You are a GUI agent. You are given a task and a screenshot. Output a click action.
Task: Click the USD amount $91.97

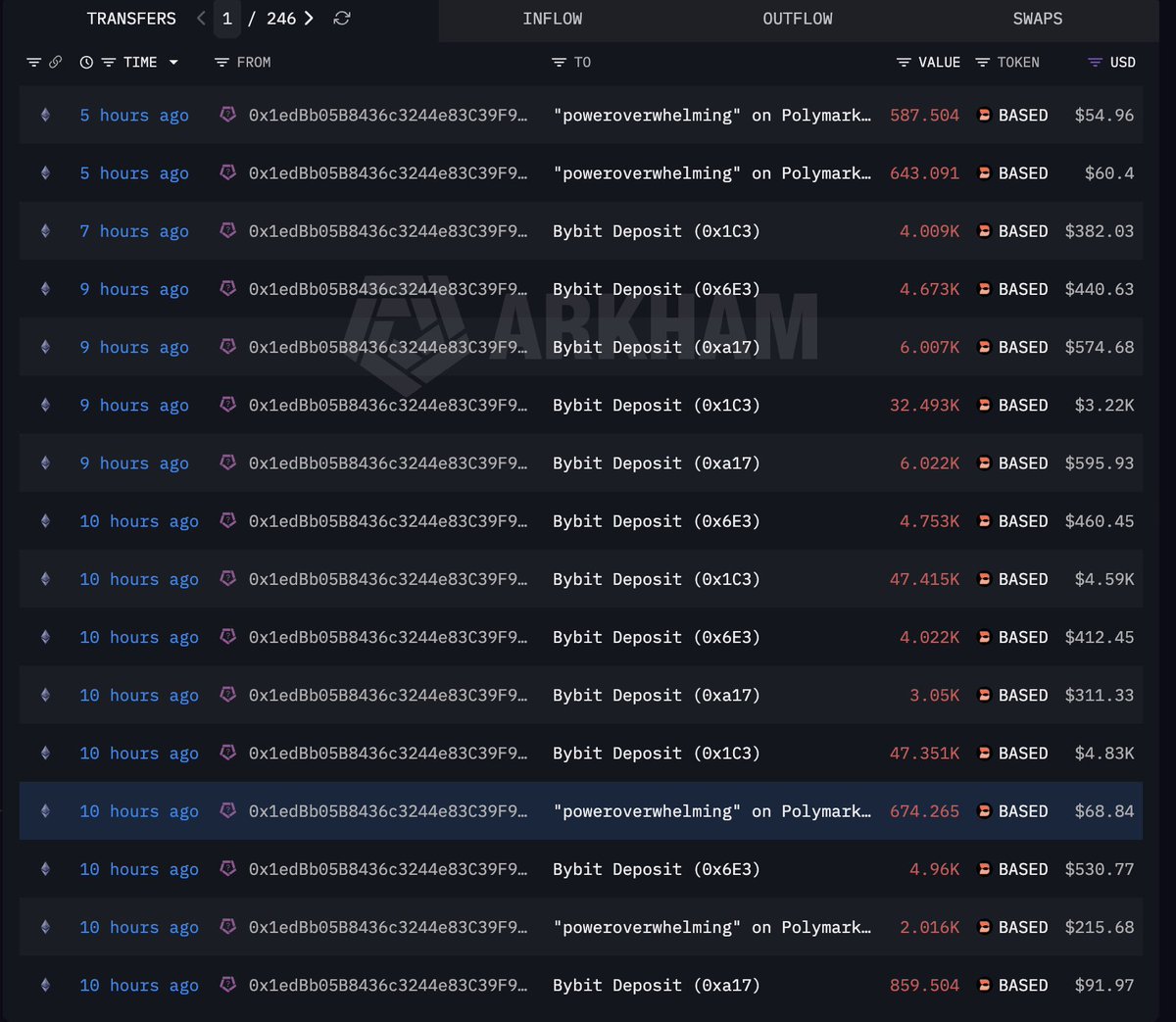pos(1104,985)
